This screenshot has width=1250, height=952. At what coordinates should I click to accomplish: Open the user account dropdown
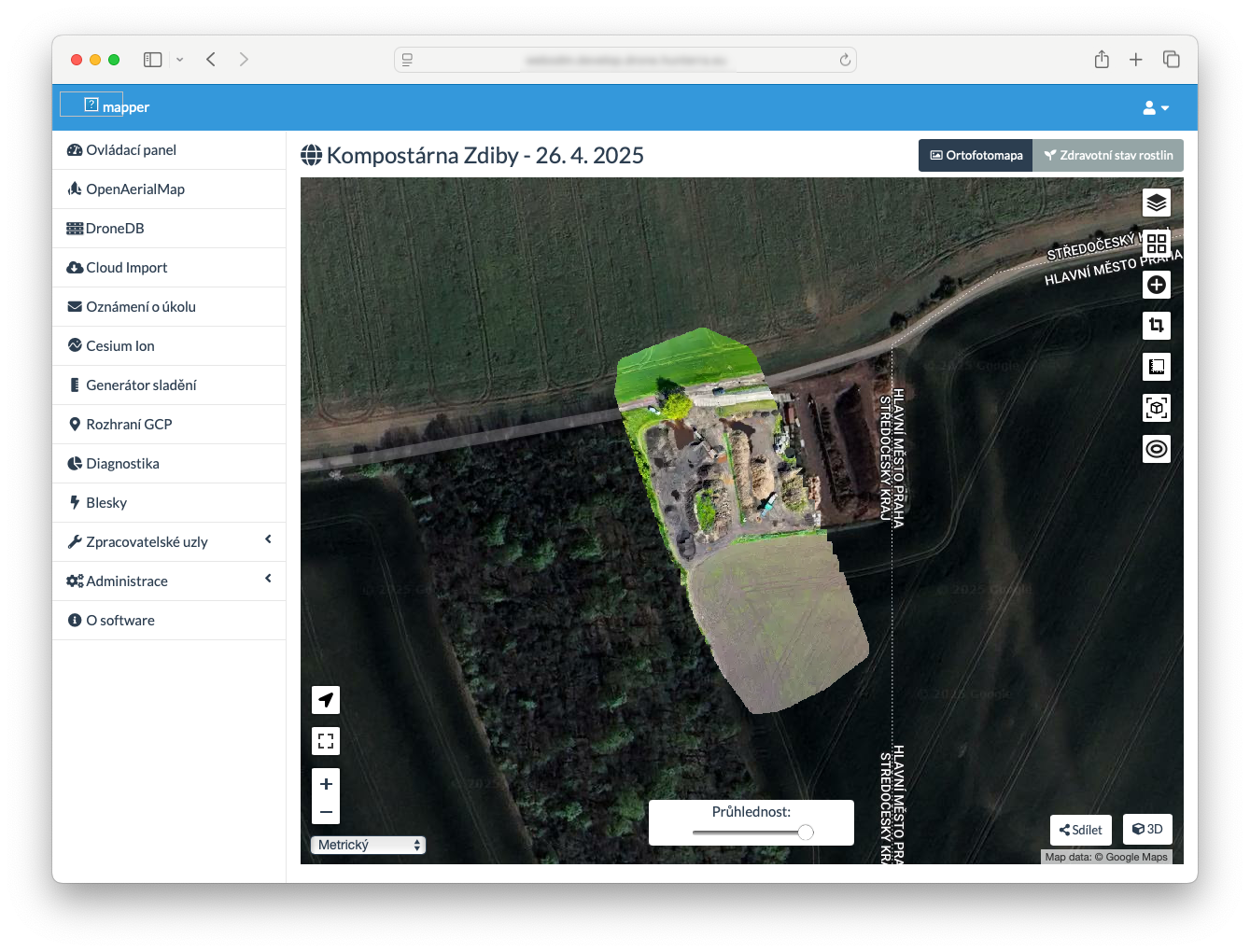[1155, 108]
